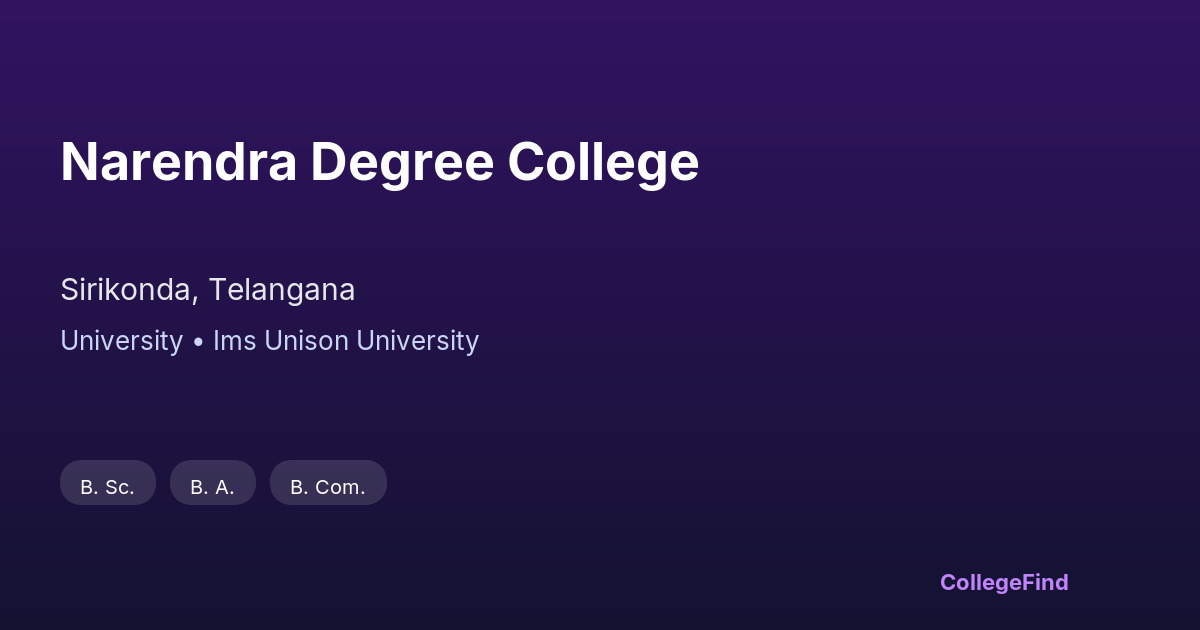The width and height of the screenshot is (1200, 630).
Task: Click the word College in the heading
Action: (x=603, y=162)
